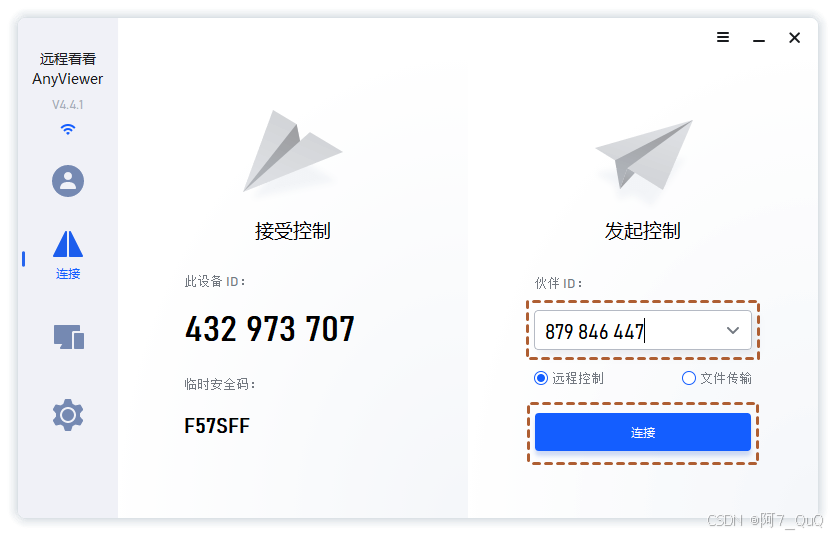Click the Wi-Fi status icon
836x536 pixels.
68,129
